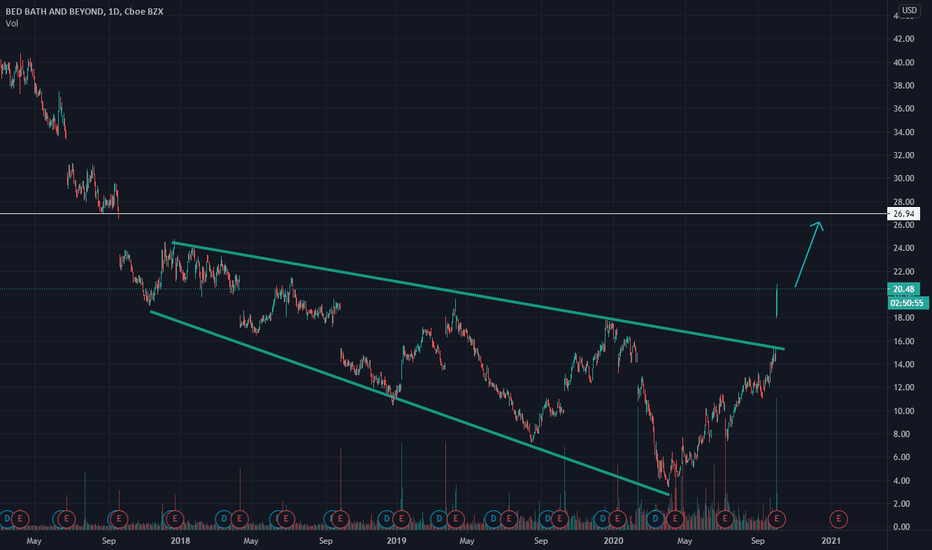This screenshot has width=932, height=550.
Task: Click the earnings E marker under the breakout candle
Action: (776, 519)
